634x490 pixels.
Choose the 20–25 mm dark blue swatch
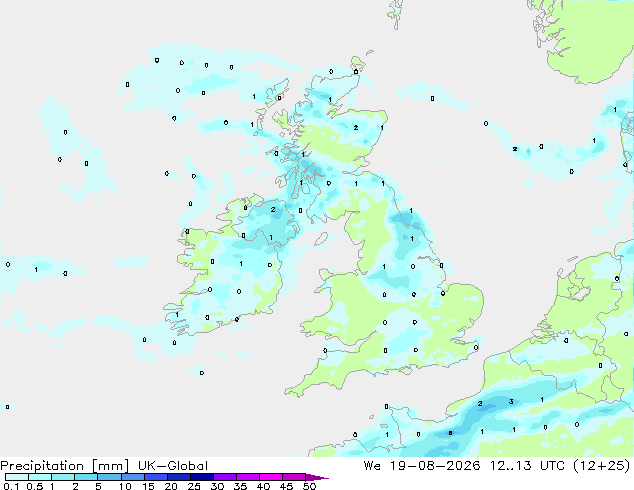pos(178,477)
